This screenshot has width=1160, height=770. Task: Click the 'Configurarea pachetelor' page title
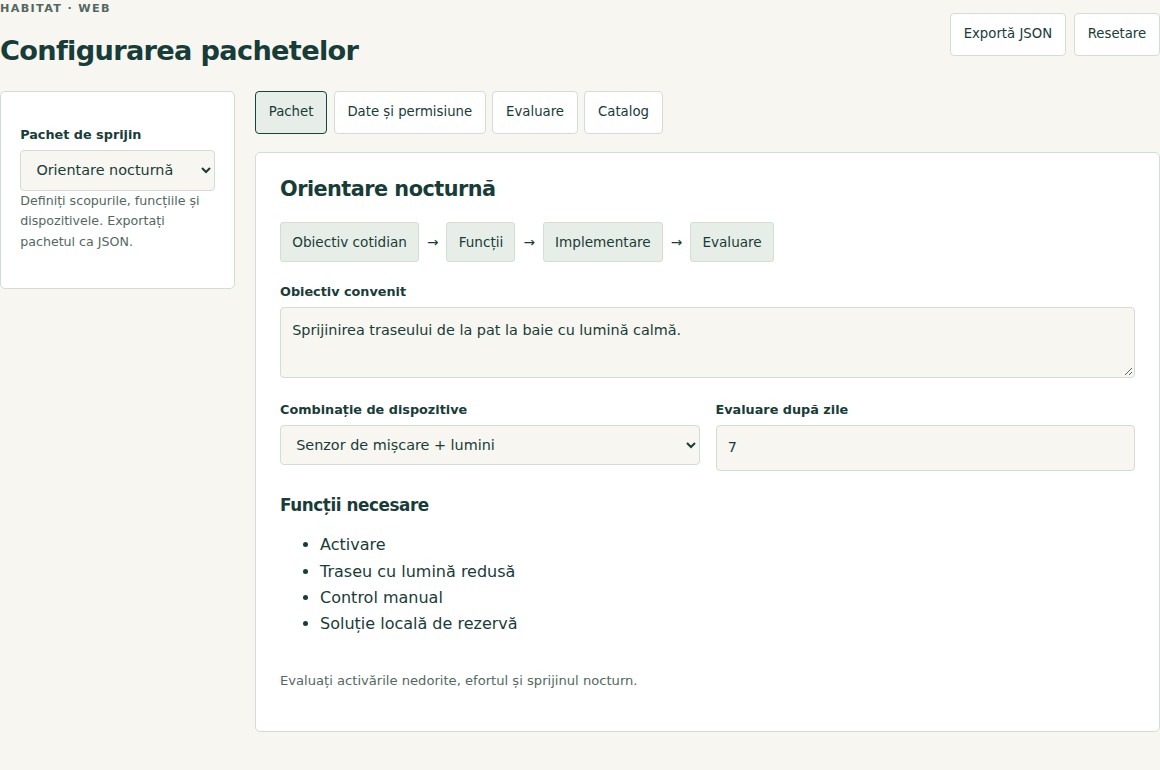tap(180, 51)
